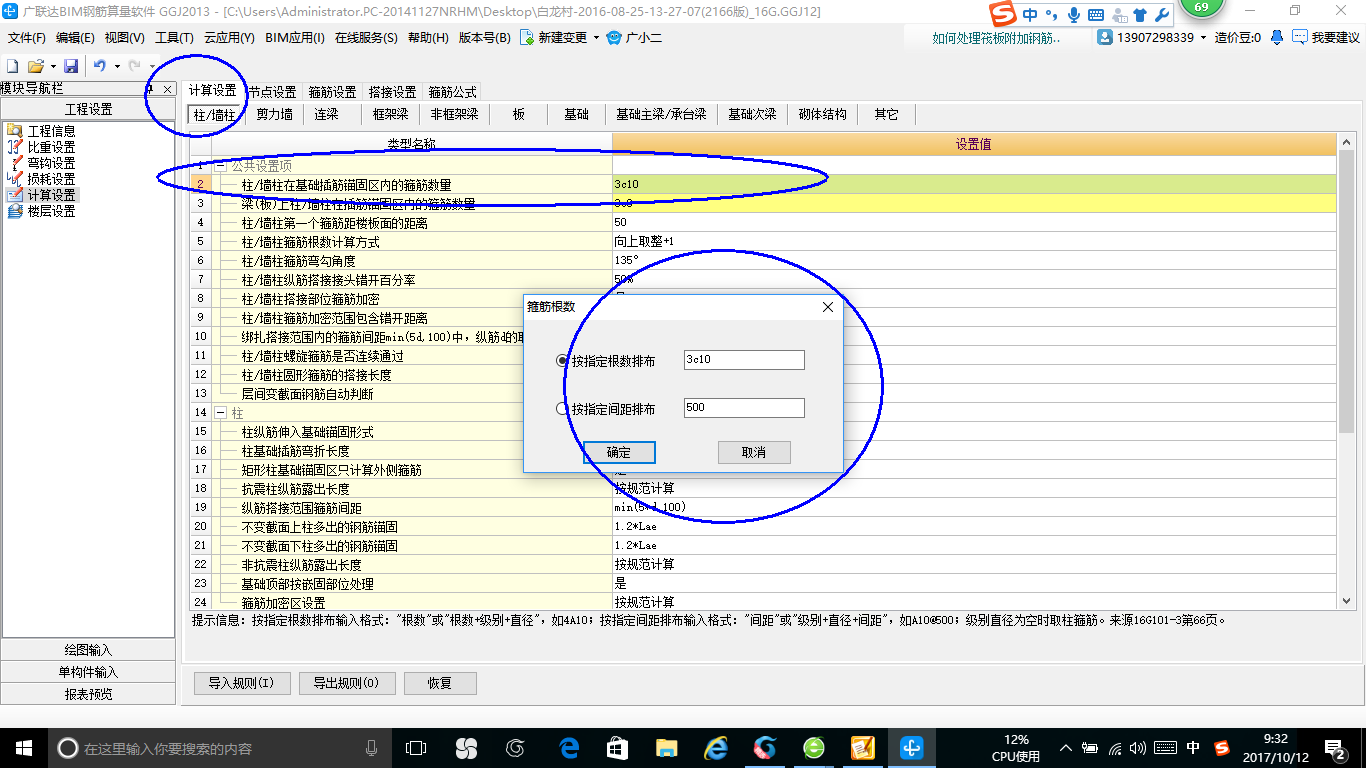The height and width of the screenshot is (768, 1366).
Task: Open the BIM应用(I) menu
Action: [295, 38]
